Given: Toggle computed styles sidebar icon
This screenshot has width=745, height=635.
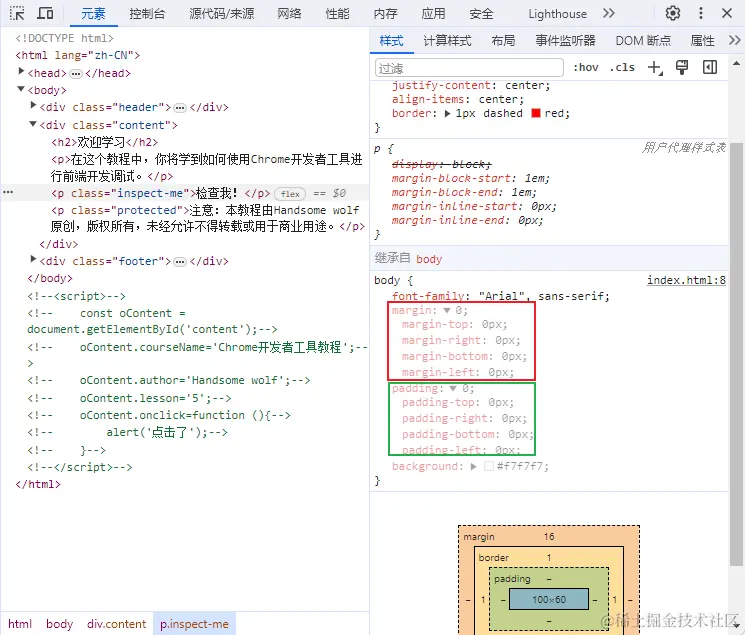Looking at the screenshot, I should pyautogui.click(x=710, y=67).
